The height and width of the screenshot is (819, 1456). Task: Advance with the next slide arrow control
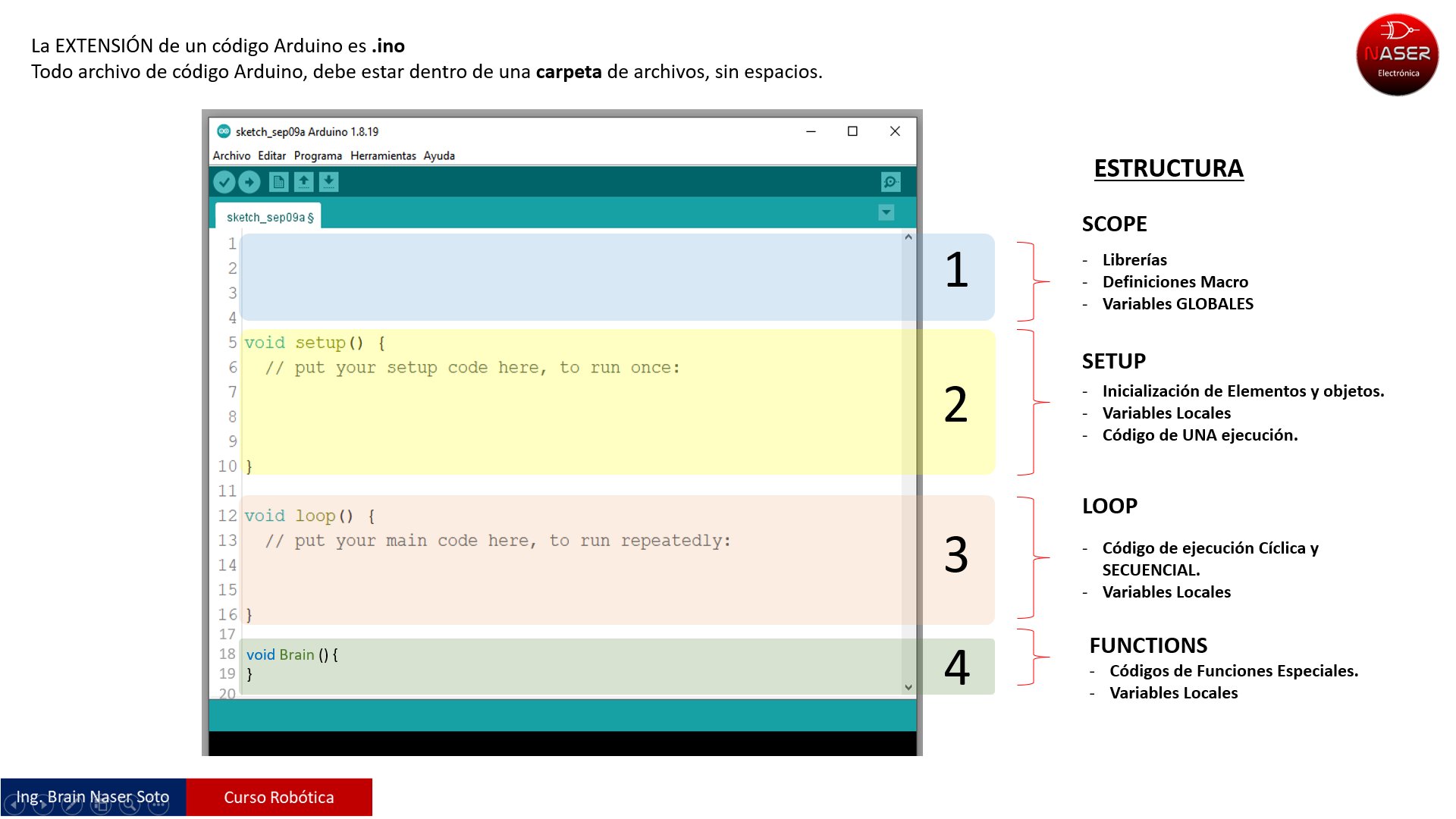42,805
